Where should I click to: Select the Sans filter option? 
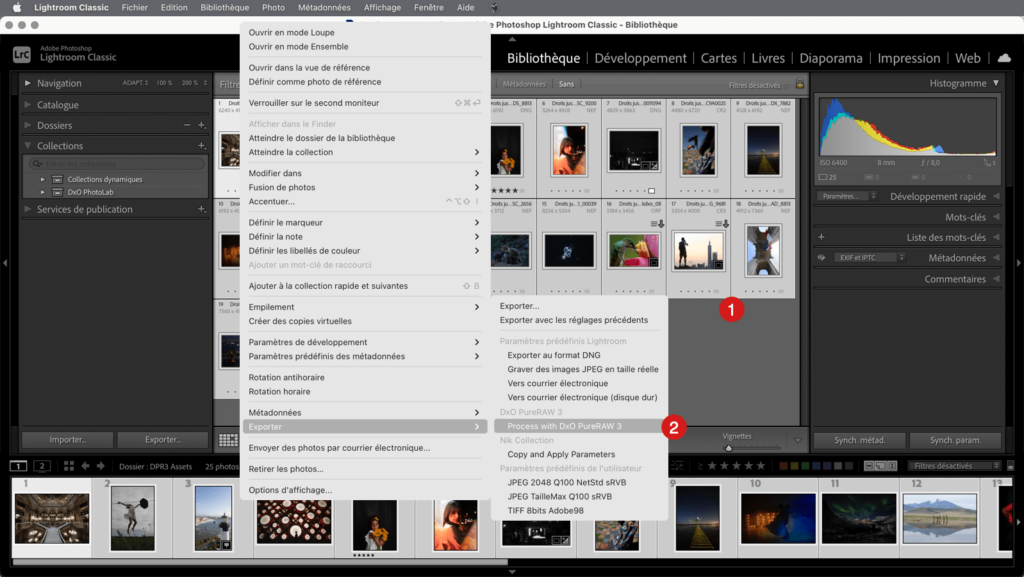pos(566,84)
